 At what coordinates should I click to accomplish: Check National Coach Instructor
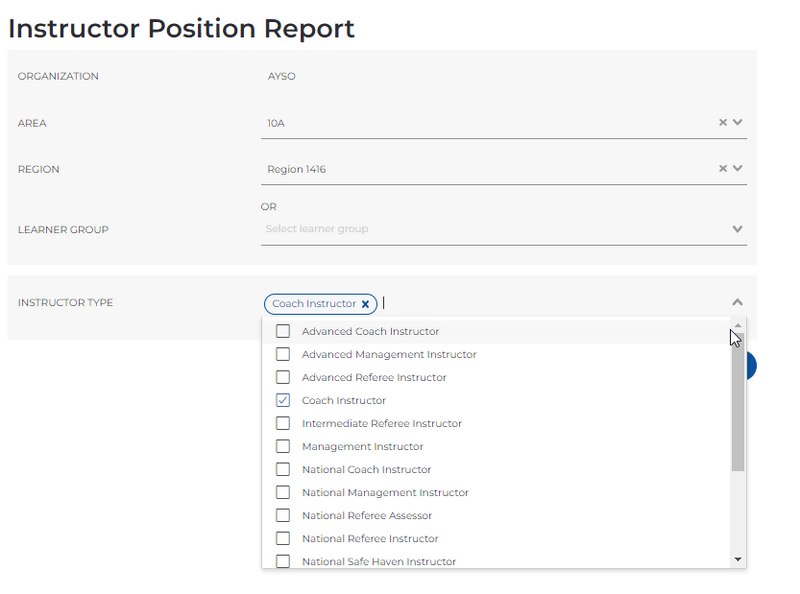point(283,469)
